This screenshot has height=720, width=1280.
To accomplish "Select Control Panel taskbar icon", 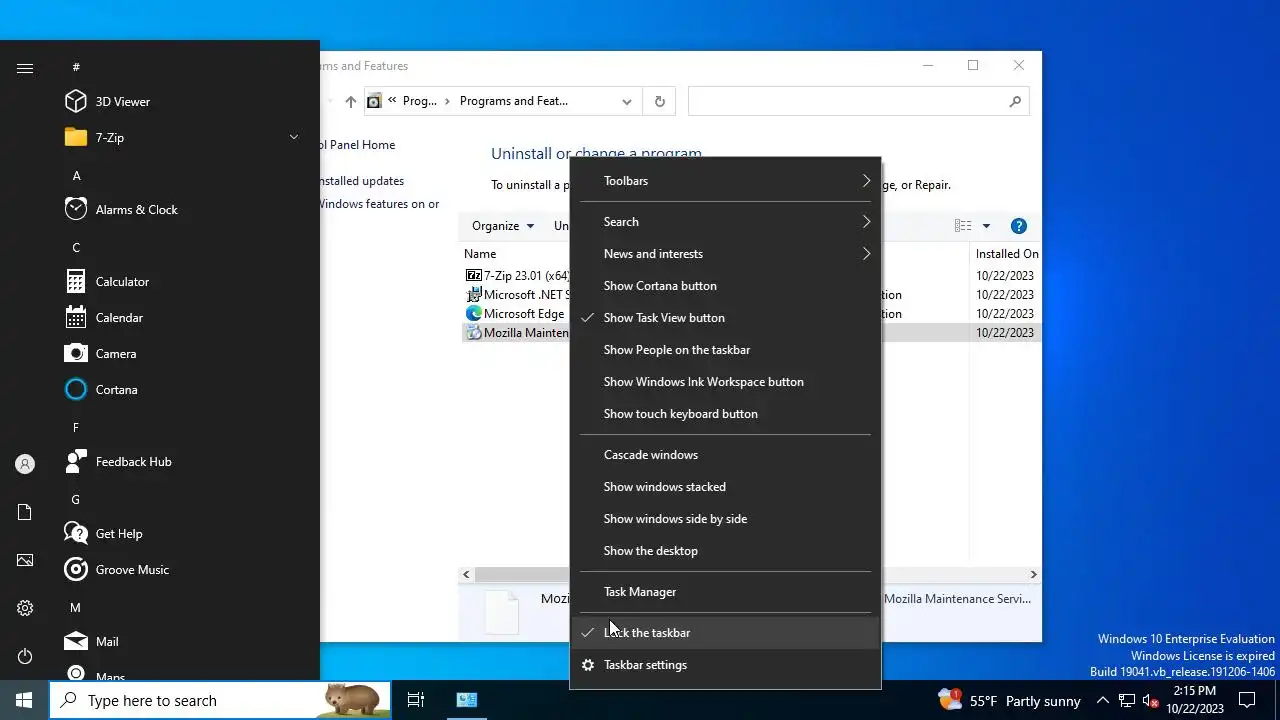I will coord(466,700).
